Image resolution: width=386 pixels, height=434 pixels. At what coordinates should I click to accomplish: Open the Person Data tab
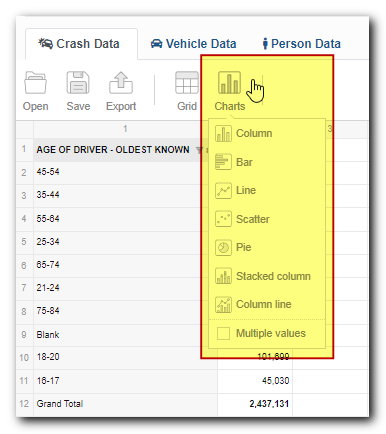[302, 44]
